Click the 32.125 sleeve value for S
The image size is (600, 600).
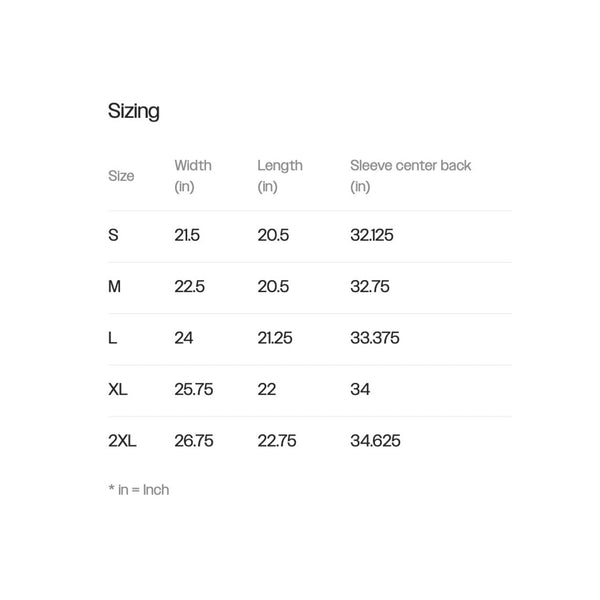pos(372,235)
